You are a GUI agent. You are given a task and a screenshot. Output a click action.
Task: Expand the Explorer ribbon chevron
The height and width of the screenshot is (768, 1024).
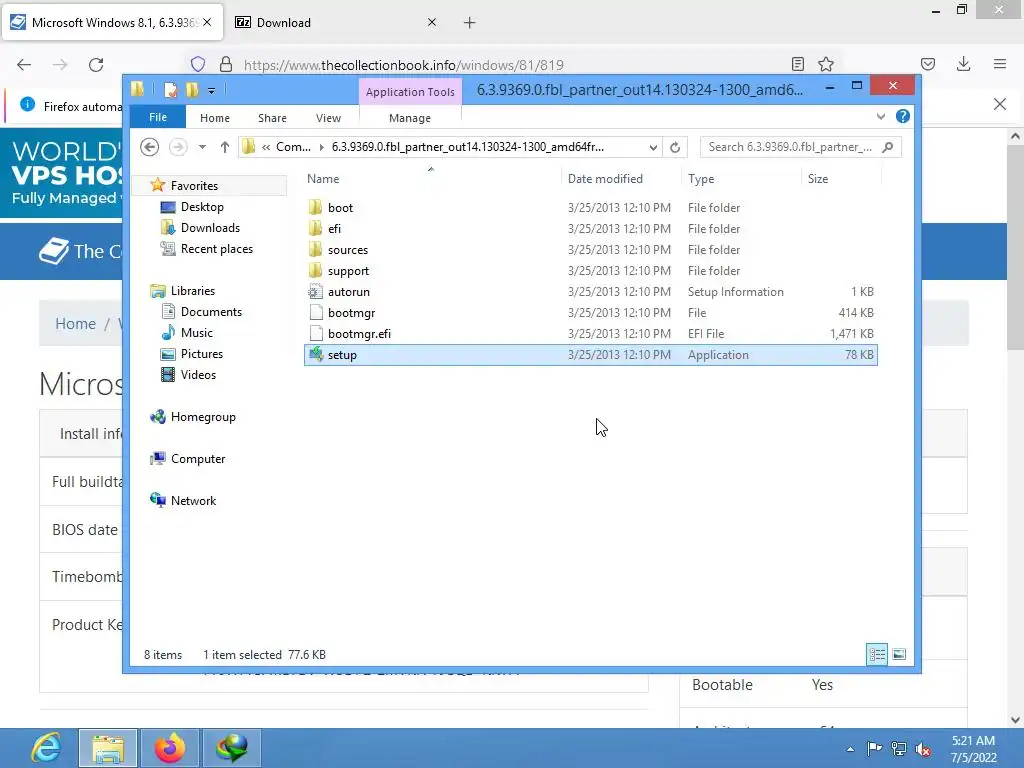881,116
